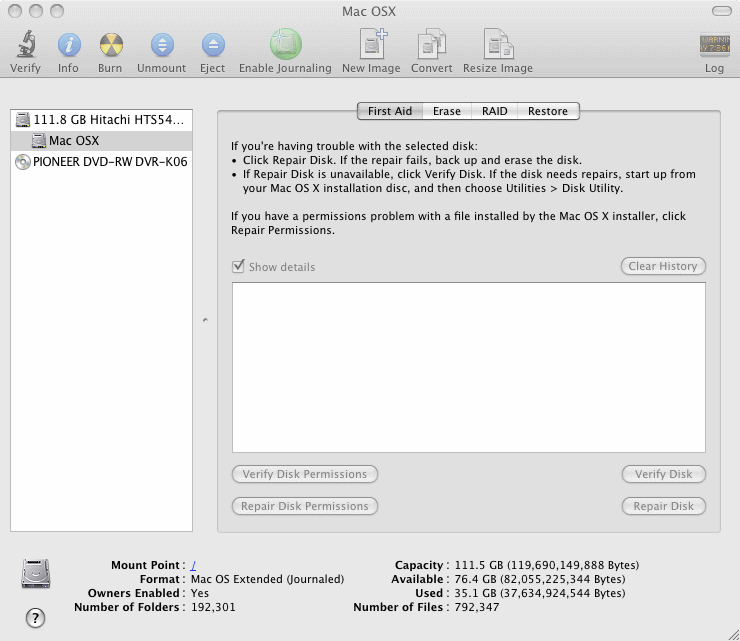The height and width of the screenshot is (641, 740).
Task: Click the Repair Disk button
Action: (664, 506)
